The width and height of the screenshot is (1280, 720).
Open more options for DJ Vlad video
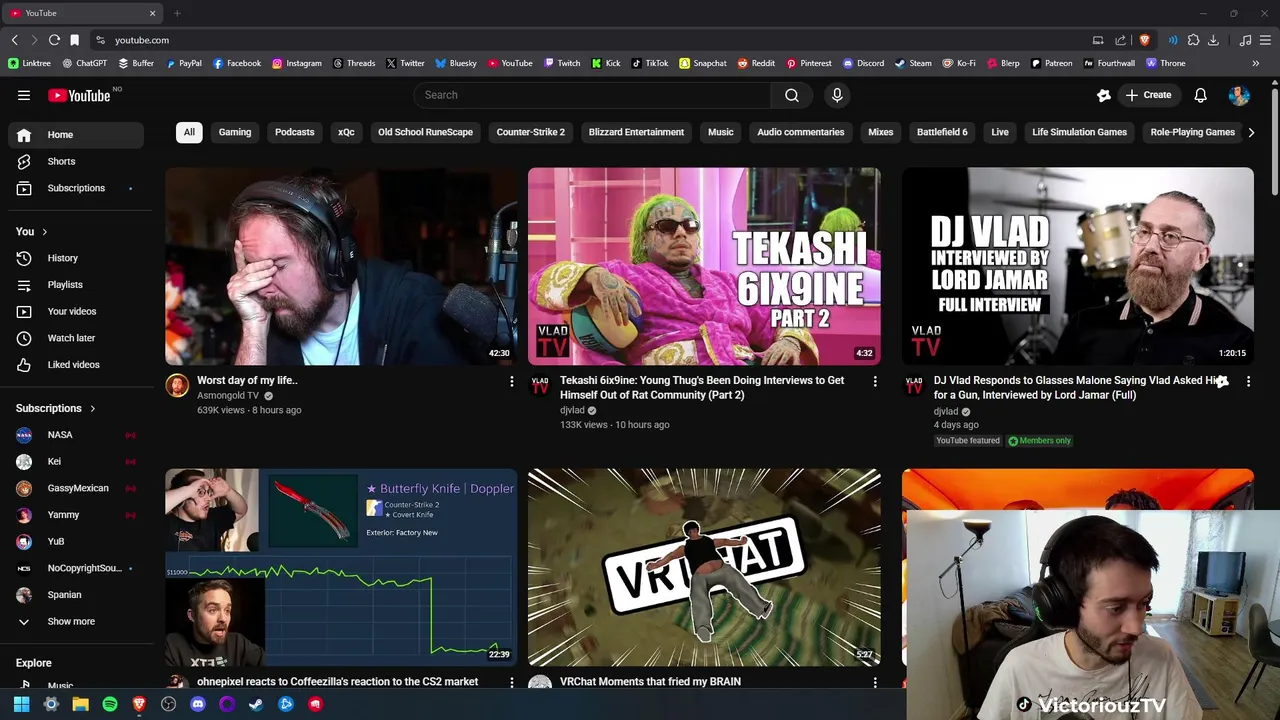click(x=1248, y=381)
